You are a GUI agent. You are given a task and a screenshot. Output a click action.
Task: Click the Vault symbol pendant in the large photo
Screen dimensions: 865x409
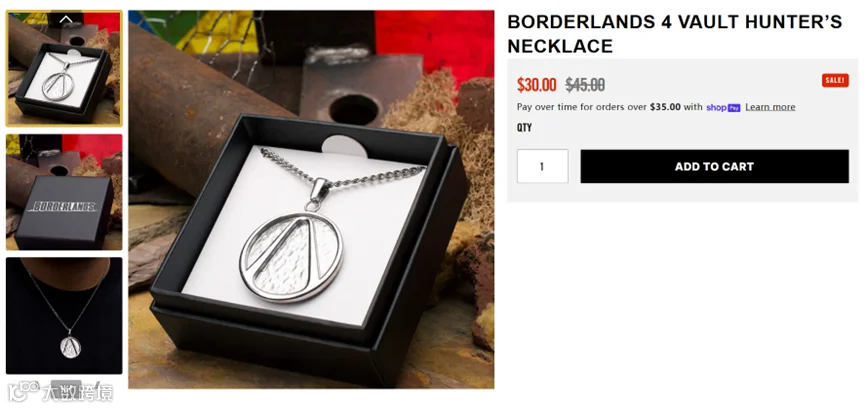pos(291,257)
